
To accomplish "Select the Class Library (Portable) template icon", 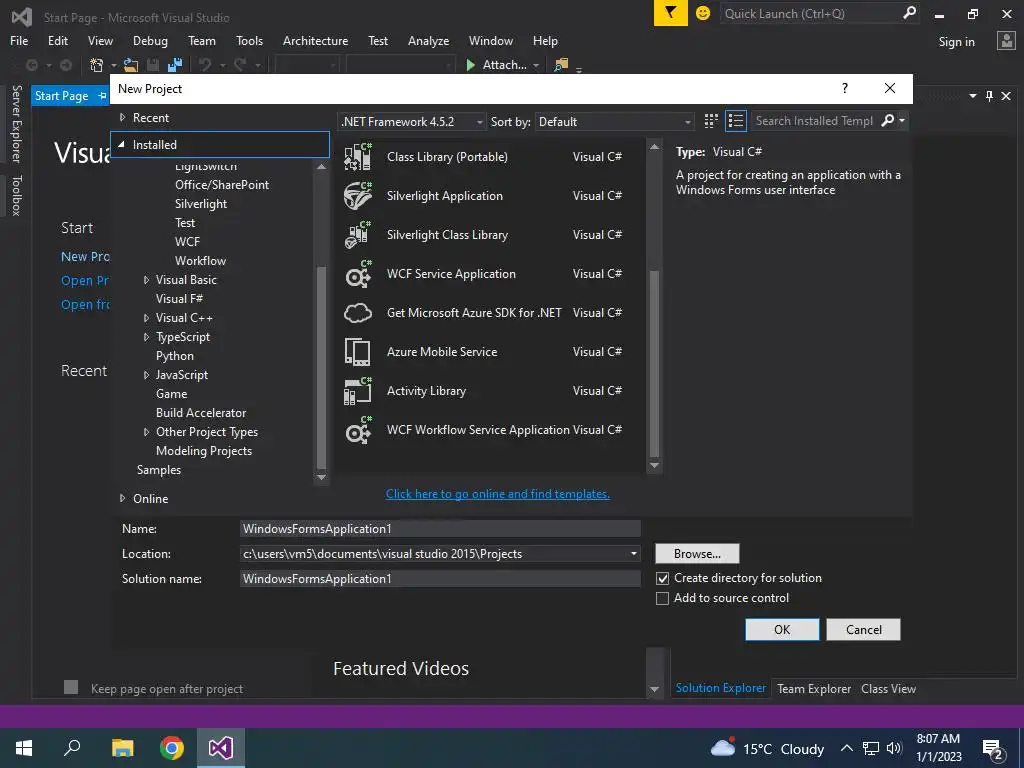I will tap(358, 157).
